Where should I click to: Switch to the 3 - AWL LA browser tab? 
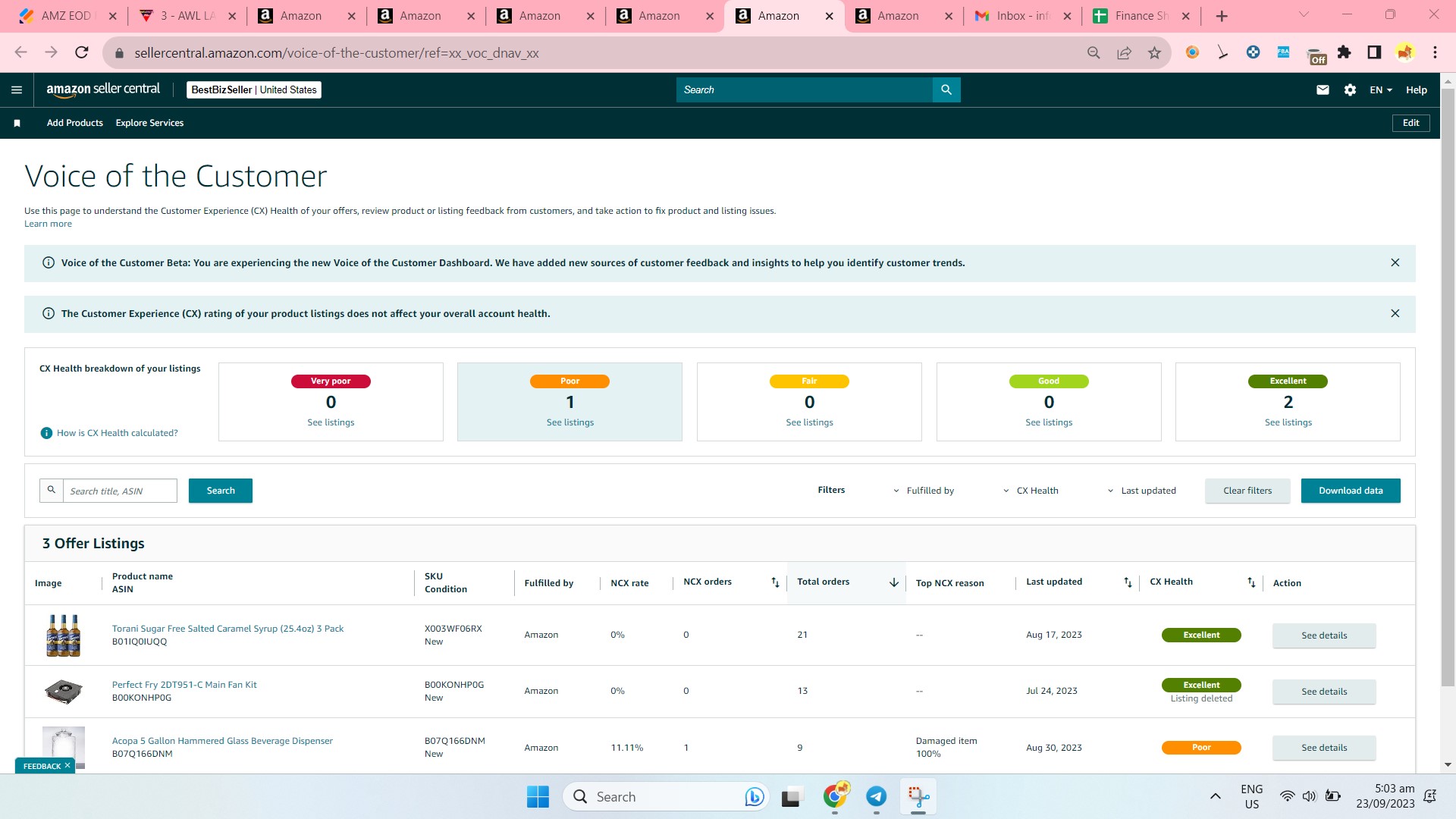(187, 16)
